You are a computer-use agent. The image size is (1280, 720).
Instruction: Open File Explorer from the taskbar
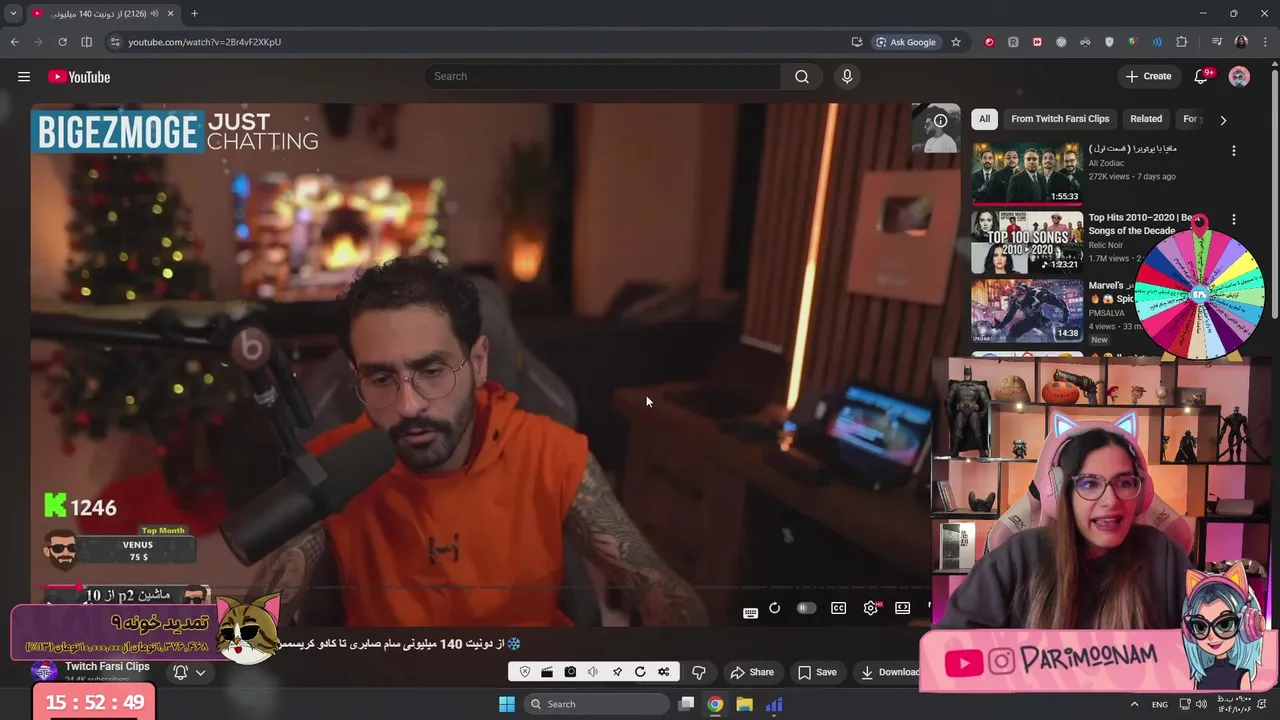744,704
